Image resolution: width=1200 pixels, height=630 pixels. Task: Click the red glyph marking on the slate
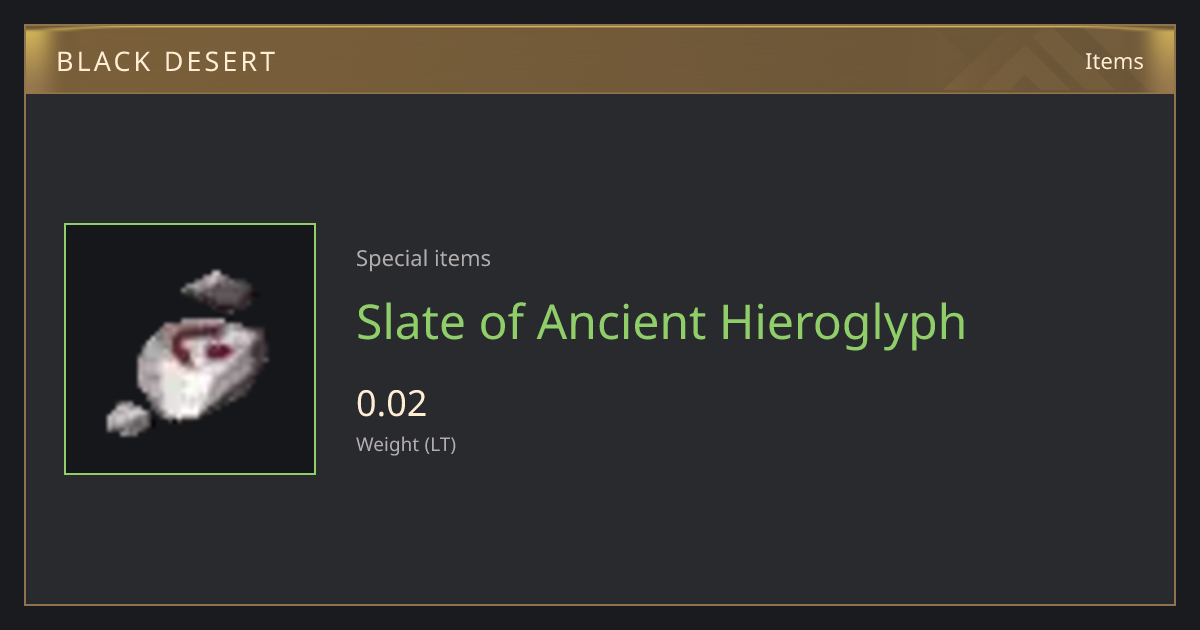coord(203,344)
